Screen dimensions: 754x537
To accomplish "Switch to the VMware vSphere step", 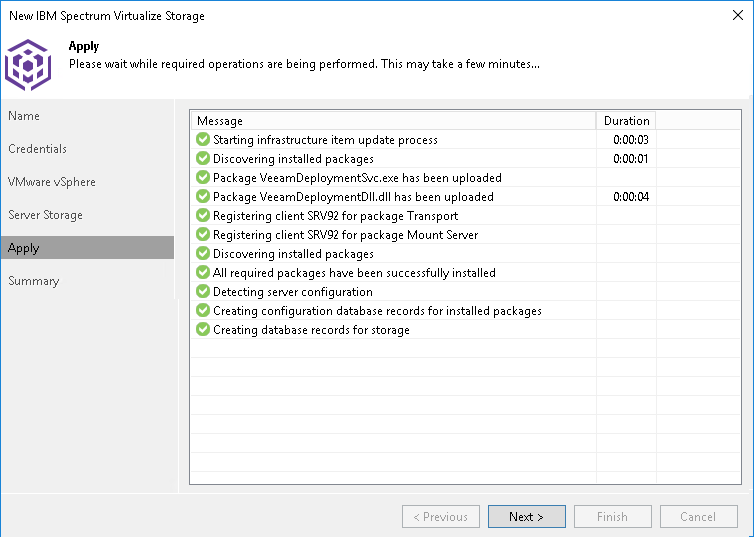I will pyautogui.click(x=52, y=182).
